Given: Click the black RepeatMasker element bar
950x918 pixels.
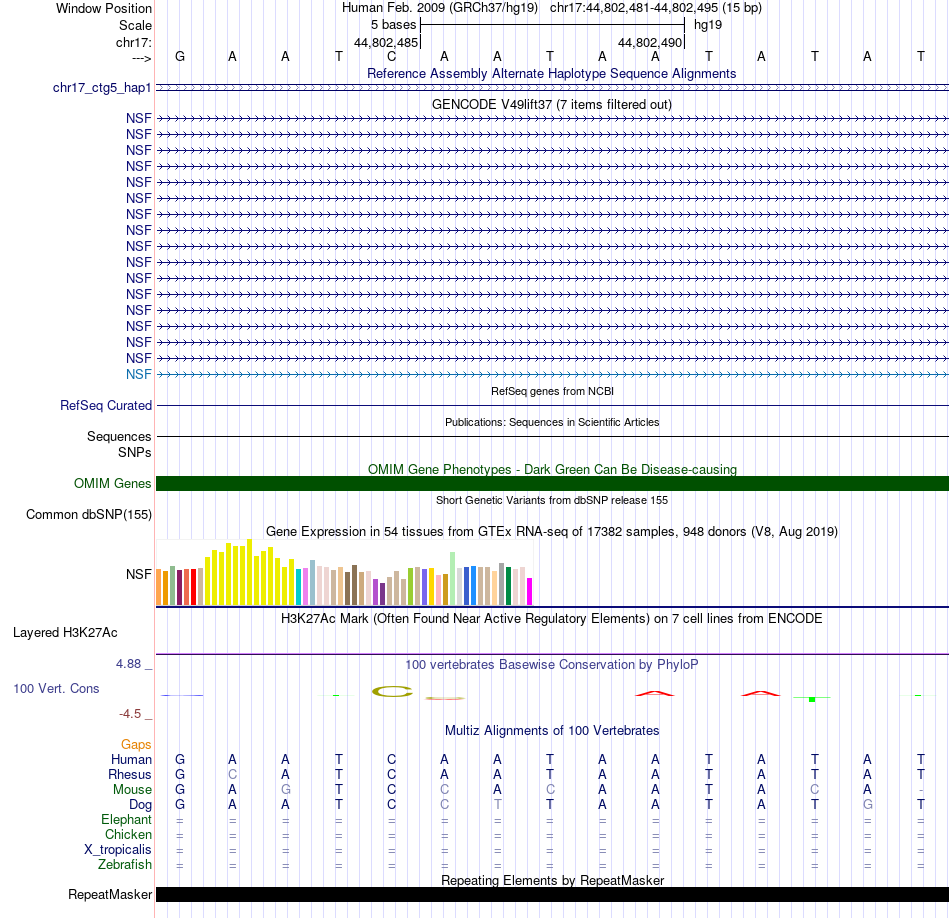Looking at the screenshot, I should (552, 894).
